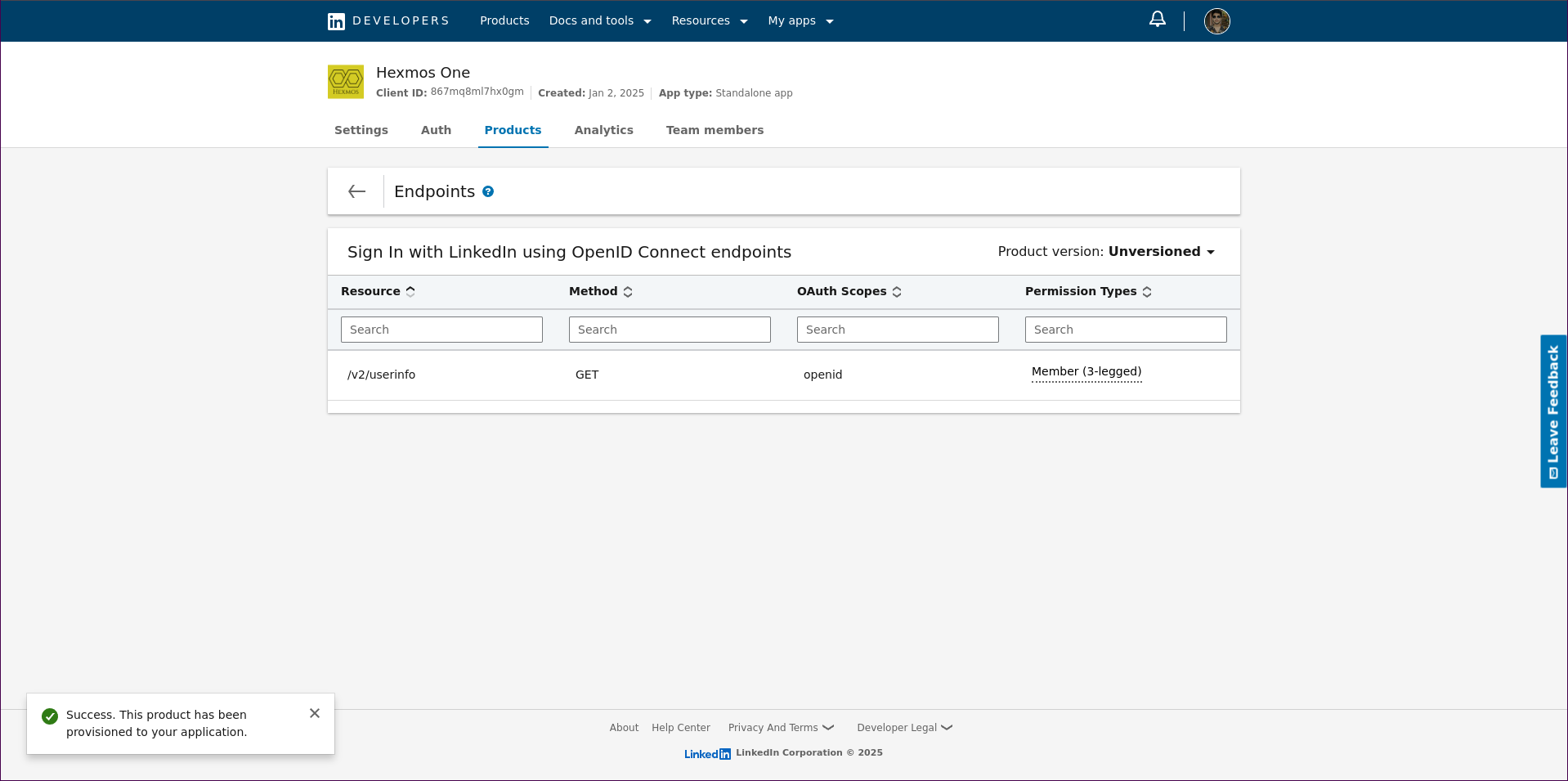Open the Team members tab

(715, 130)
